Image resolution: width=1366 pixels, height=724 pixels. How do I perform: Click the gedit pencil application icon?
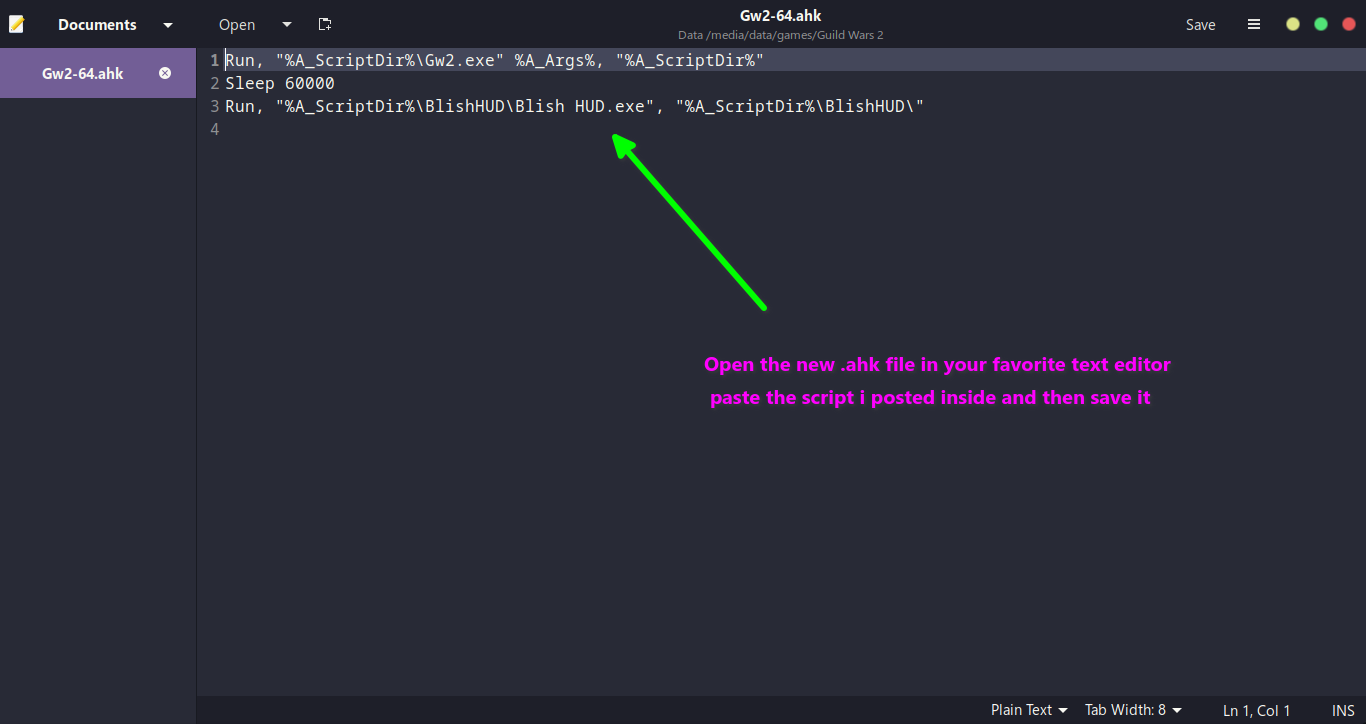point(16,22)
